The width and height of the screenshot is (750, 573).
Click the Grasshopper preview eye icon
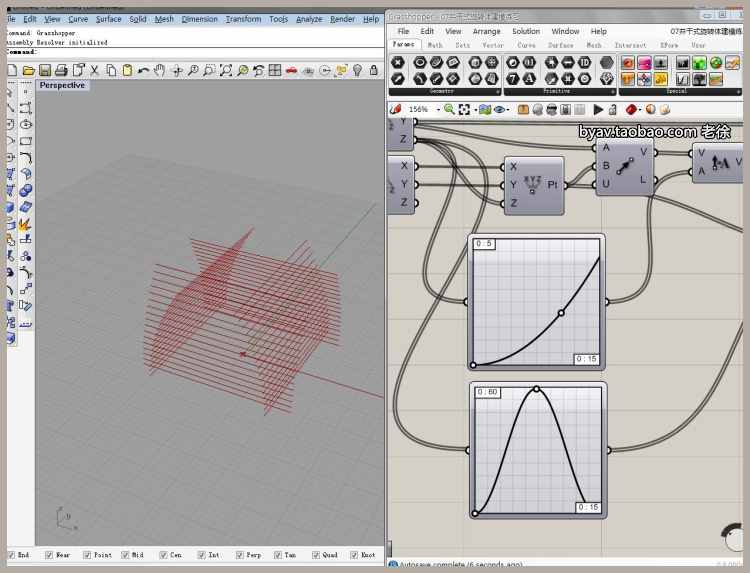click(x=501, y=109)
